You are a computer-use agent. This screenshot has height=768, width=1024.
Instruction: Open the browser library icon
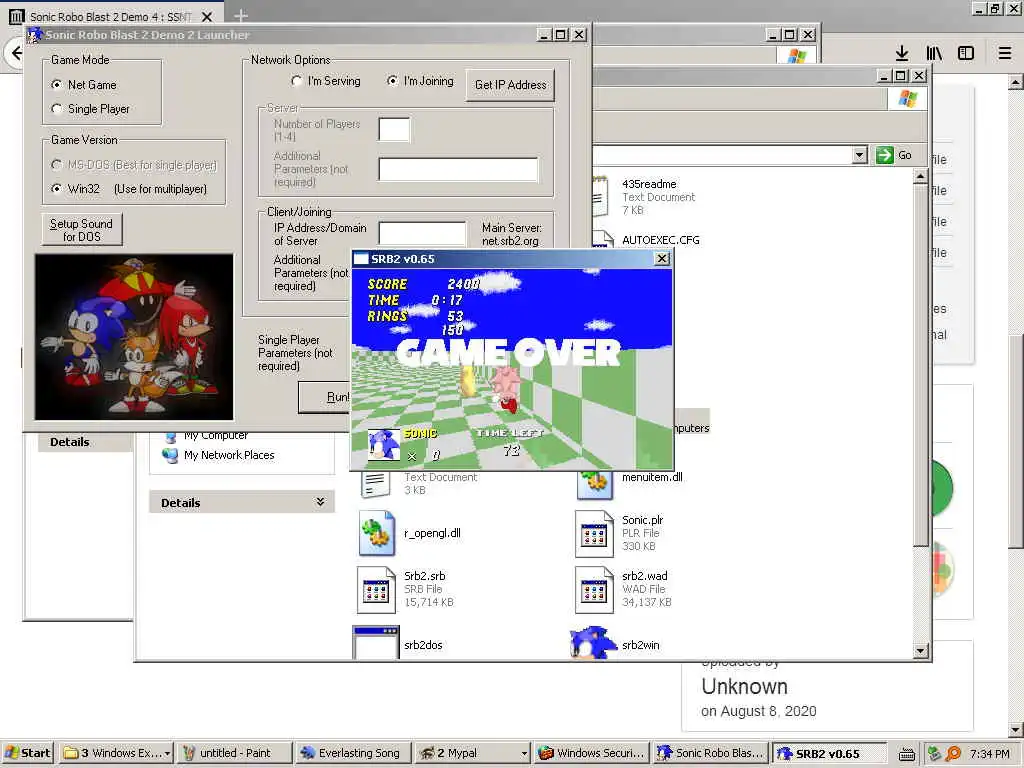click(934, 54)
